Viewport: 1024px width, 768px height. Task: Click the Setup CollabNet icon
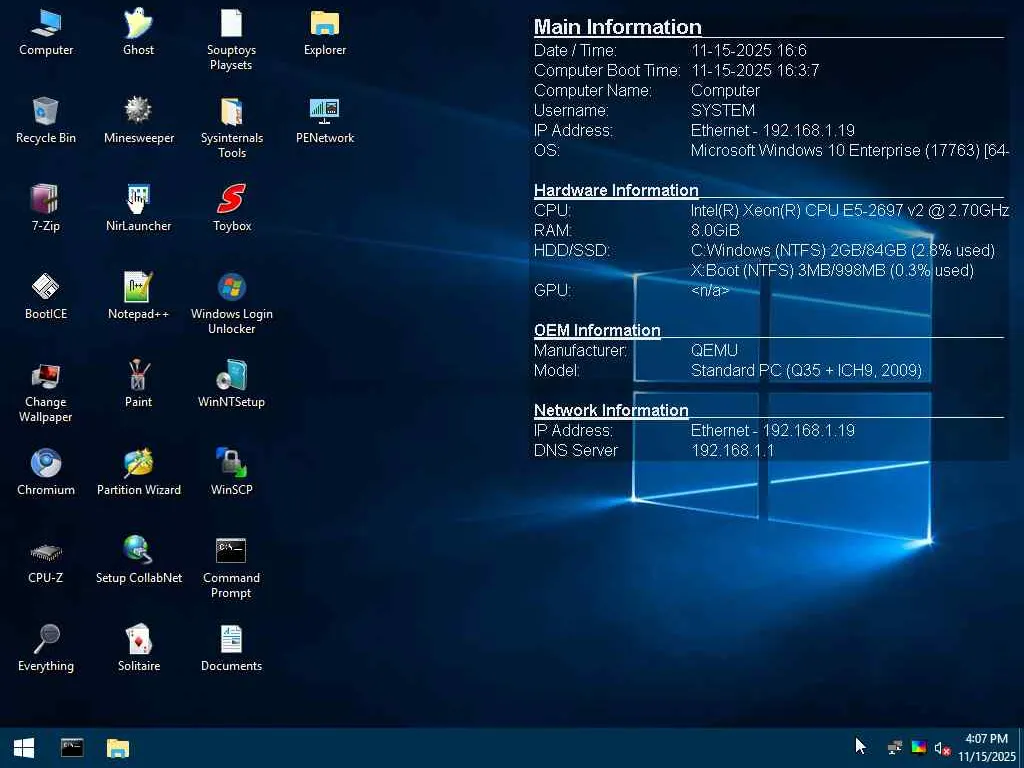point(138,560)
